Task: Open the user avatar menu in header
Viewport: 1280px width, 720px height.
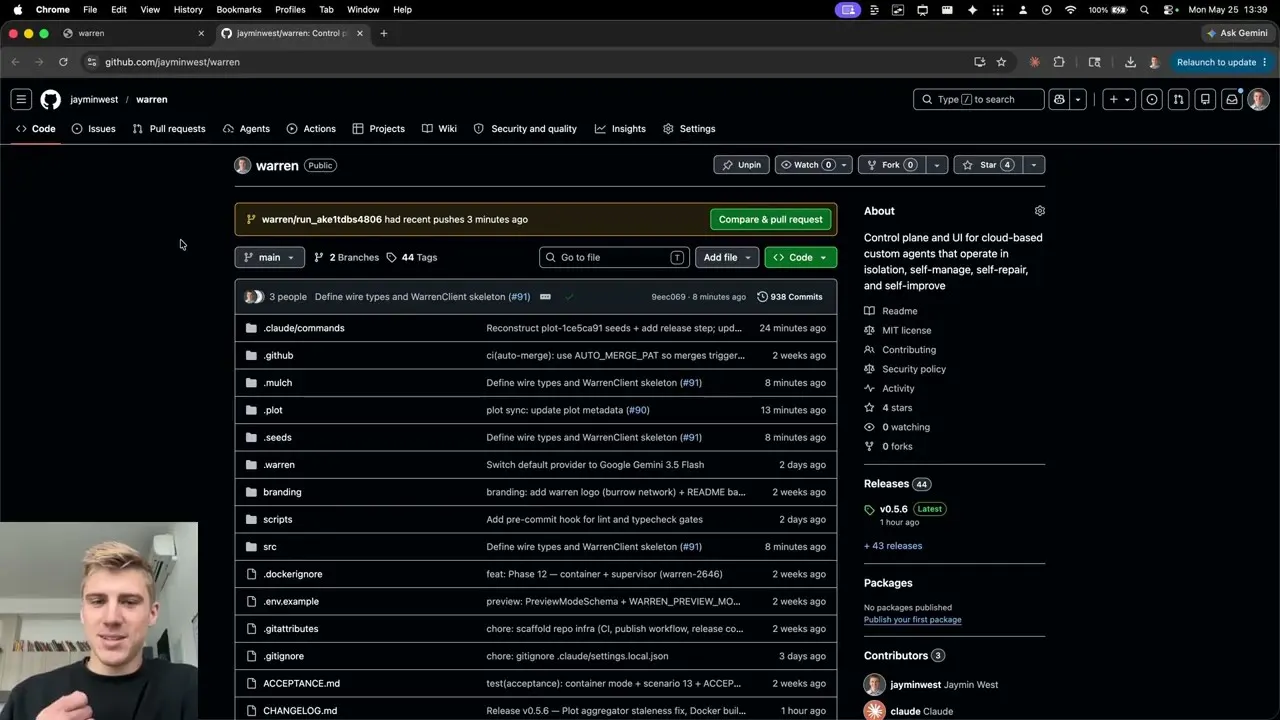Action: point(1258,99)
